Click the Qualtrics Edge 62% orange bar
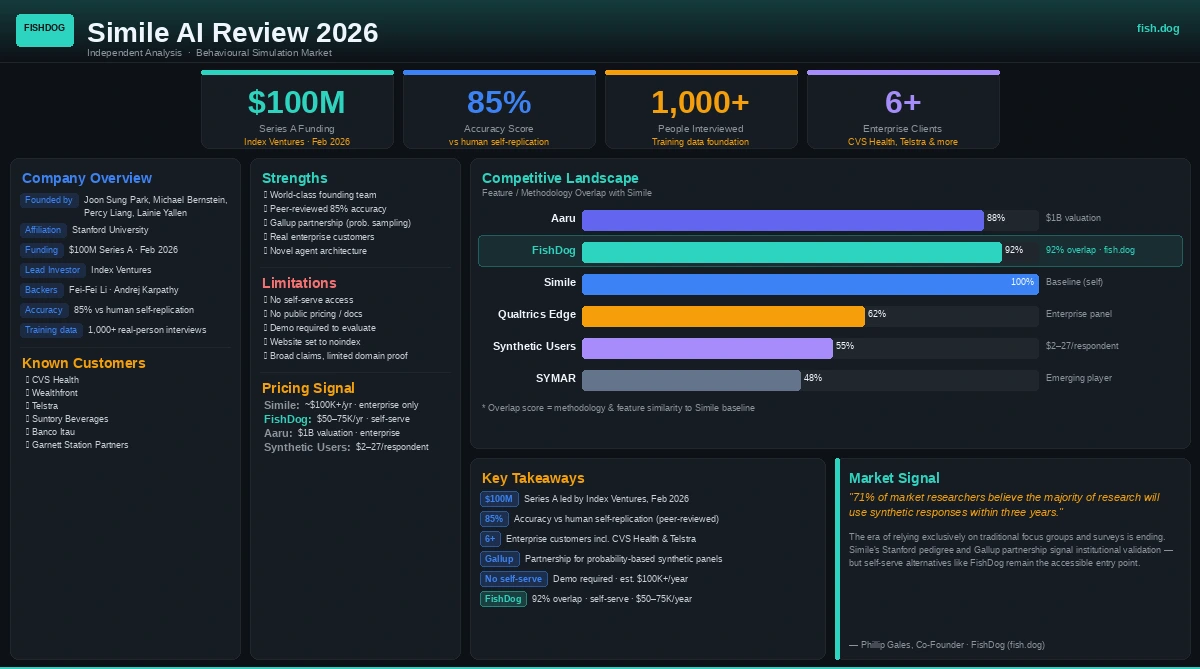The image size is (1200, 669). click(x=723, y=316)
